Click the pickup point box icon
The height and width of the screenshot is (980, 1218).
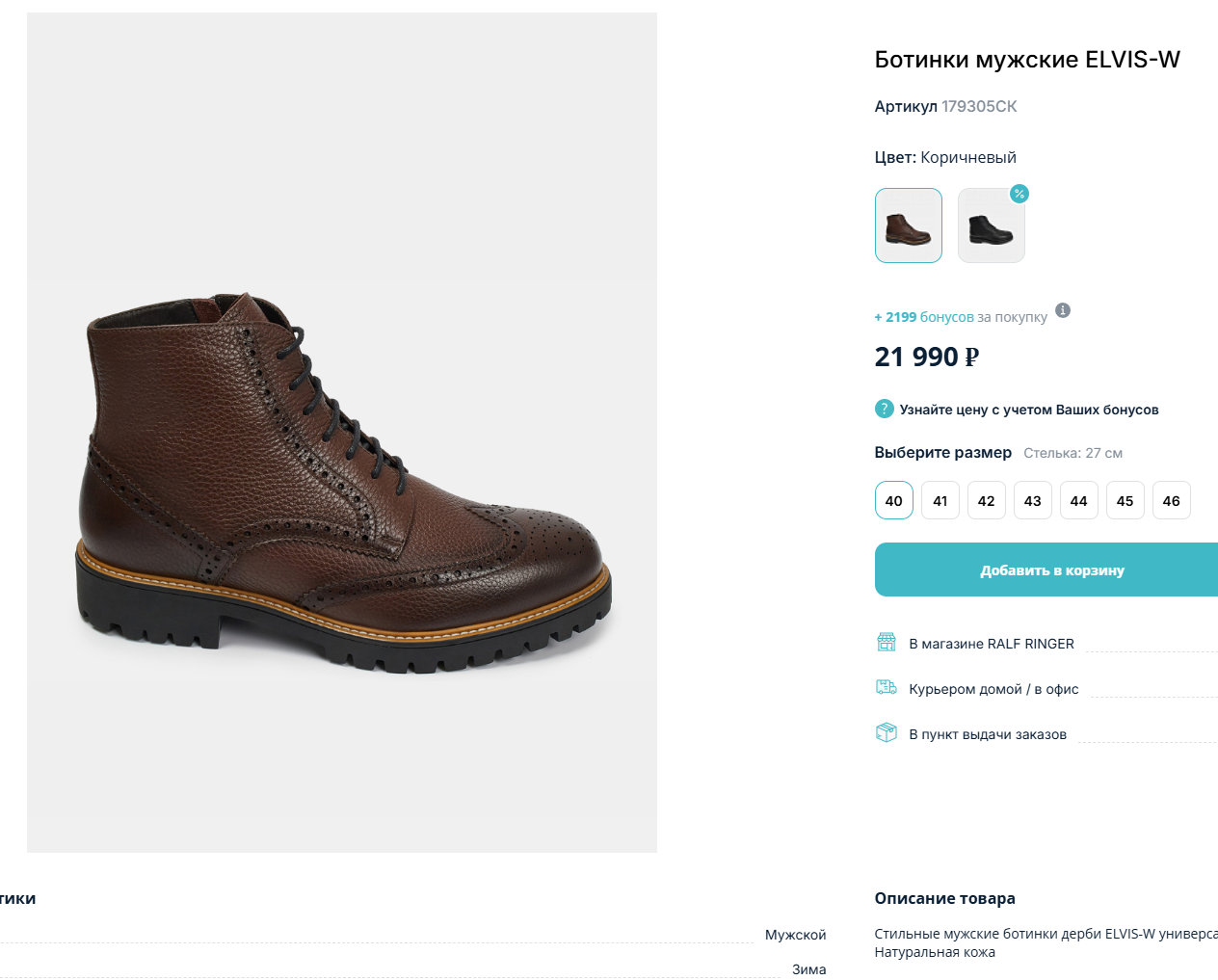click(886, 732)
